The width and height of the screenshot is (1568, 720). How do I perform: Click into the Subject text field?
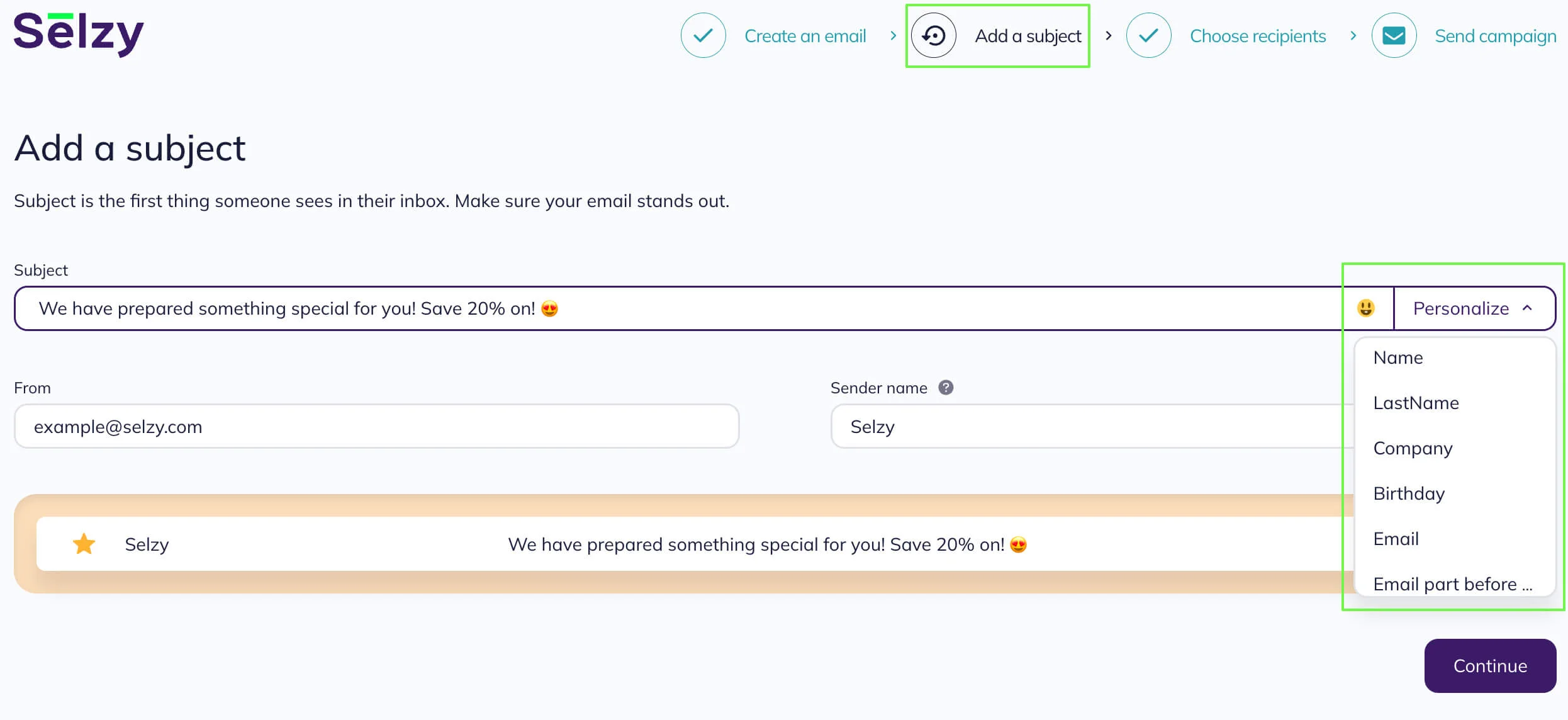point(680,308)
